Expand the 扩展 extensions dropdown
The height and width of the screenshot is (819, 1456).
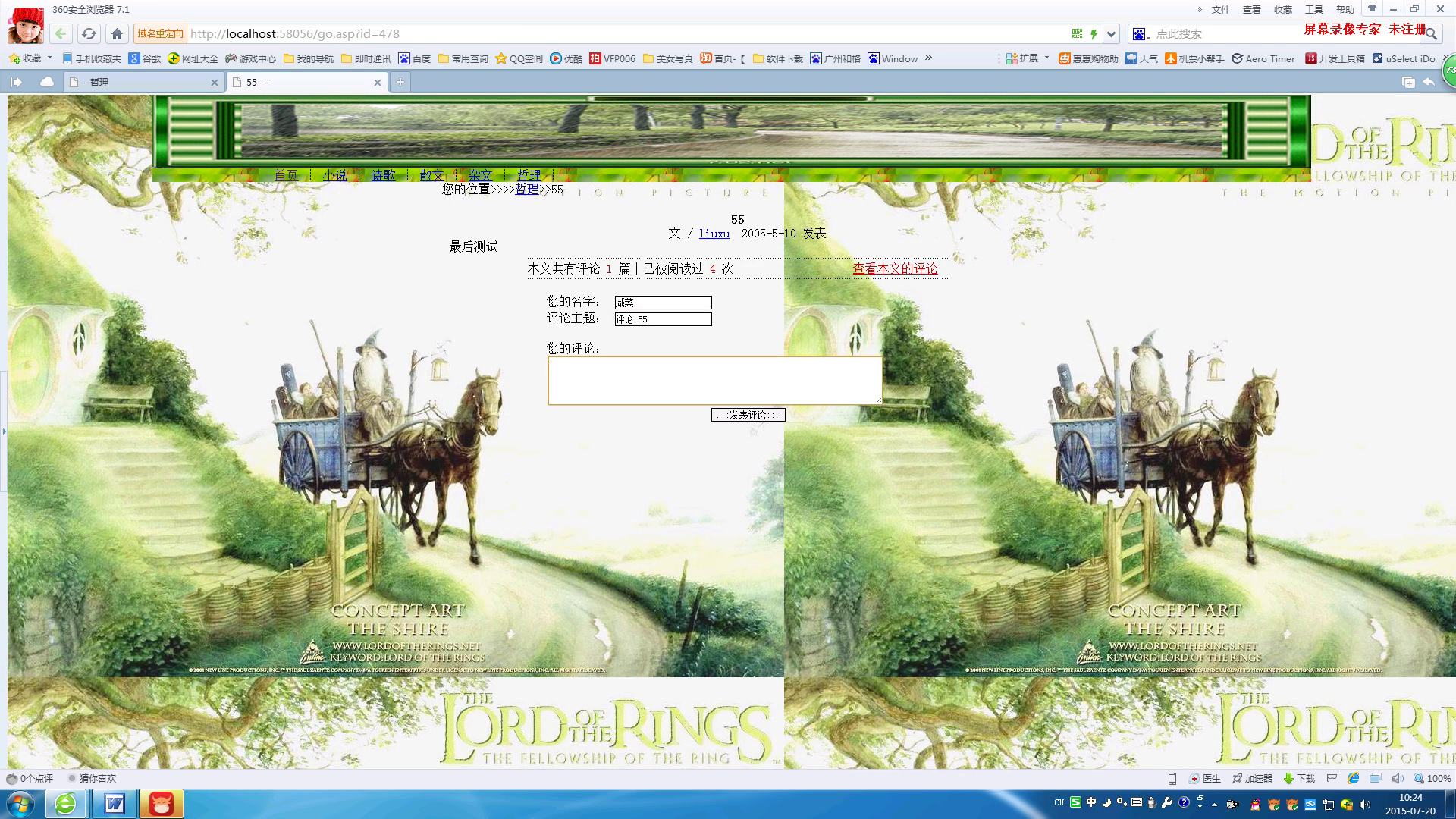click(x=1046, y=58)
